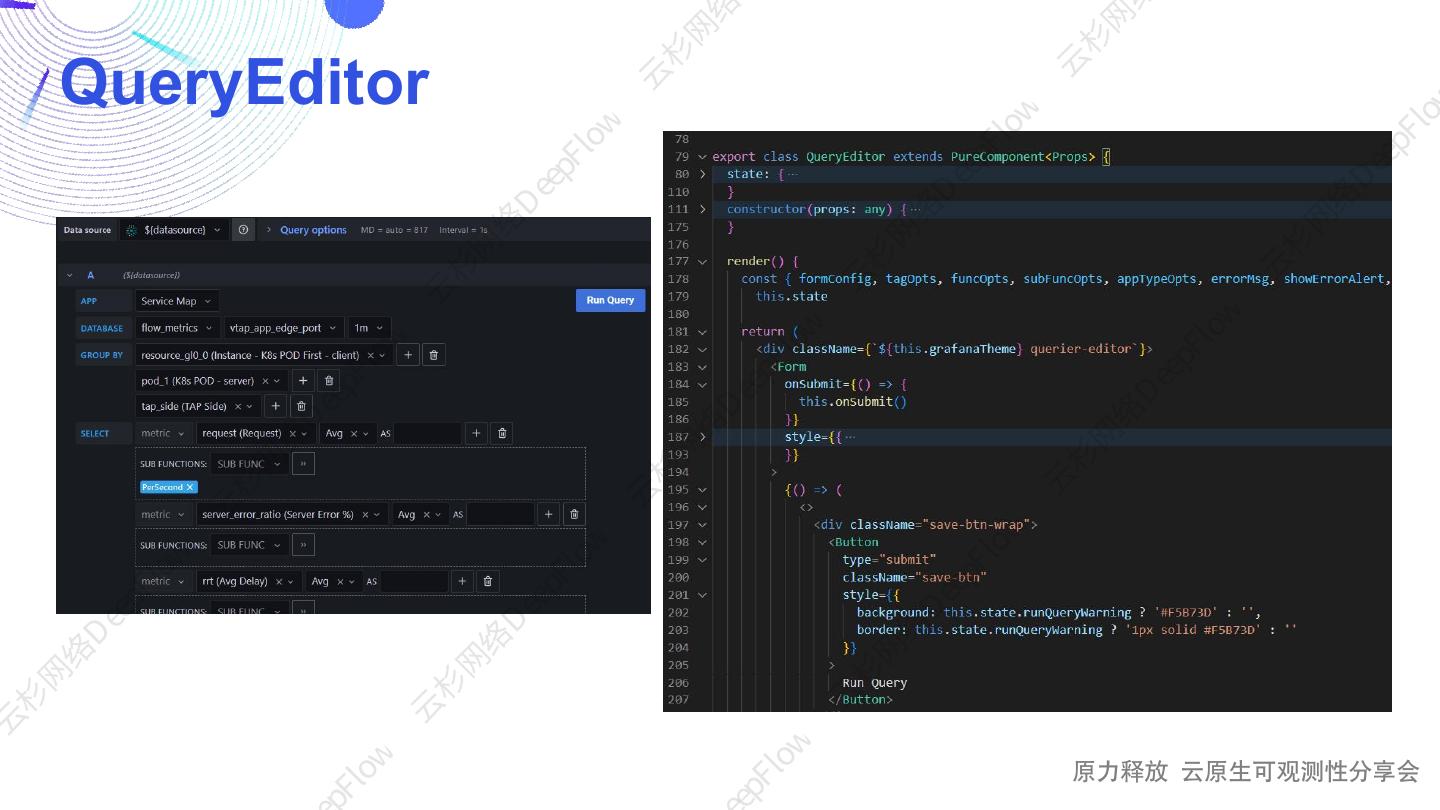Open the 1m interval dropdown

[369, 328]
